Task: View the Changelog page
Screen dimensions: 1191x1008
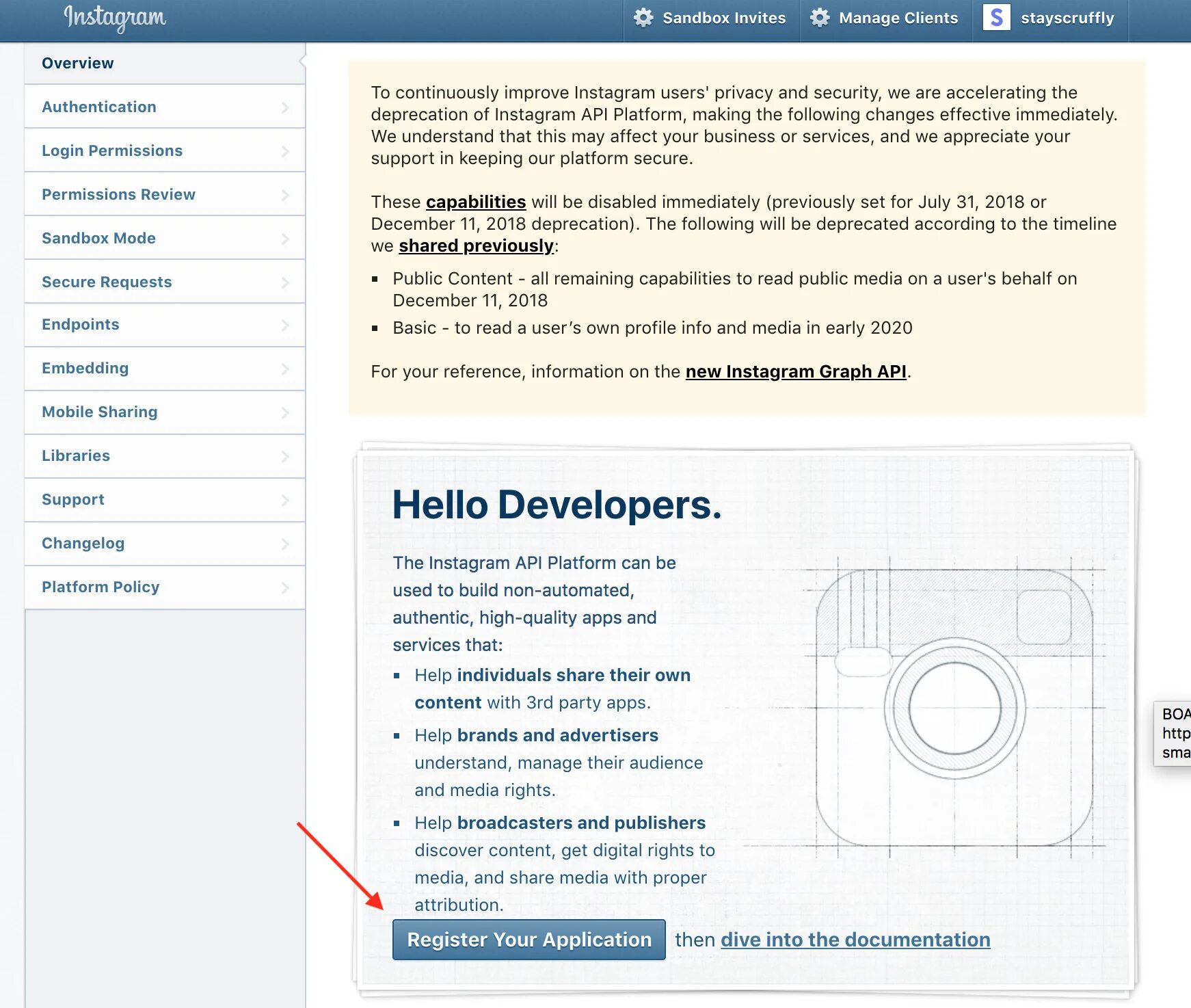Action: tap(165, 544)
